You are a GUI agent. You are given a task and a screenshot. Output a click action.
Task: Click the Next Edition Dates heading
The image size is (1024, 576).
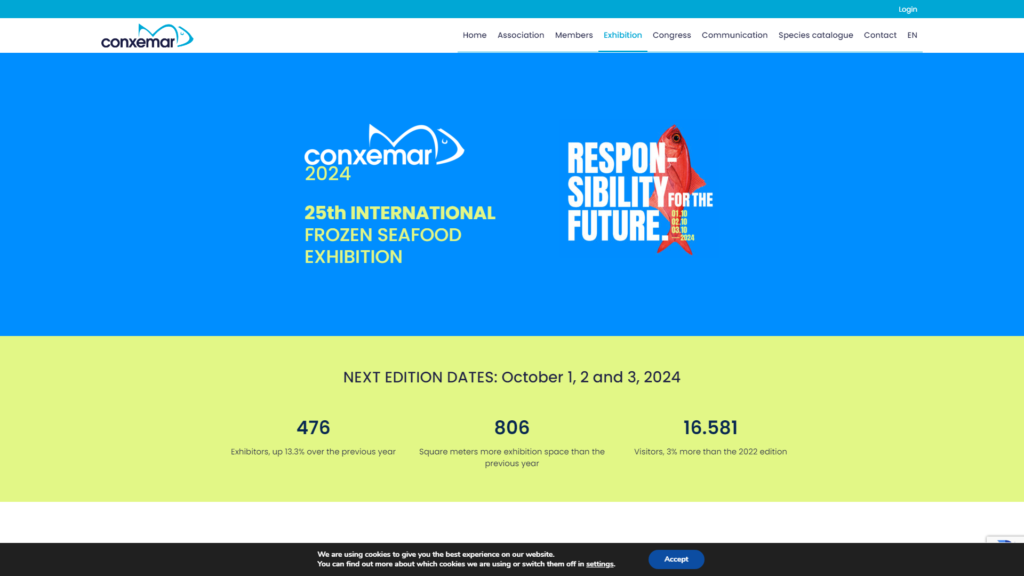[x=511, y=377]
